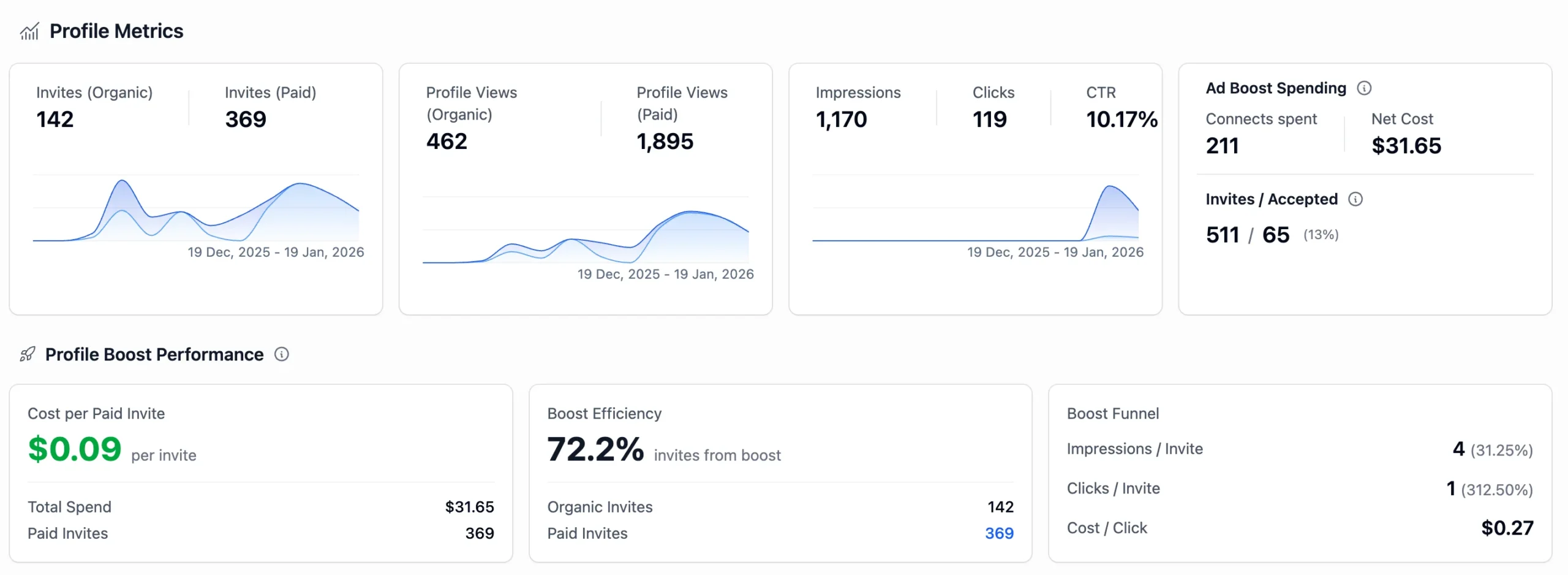Click the Total Spend row in Cost card

click(x=260, y=507)
